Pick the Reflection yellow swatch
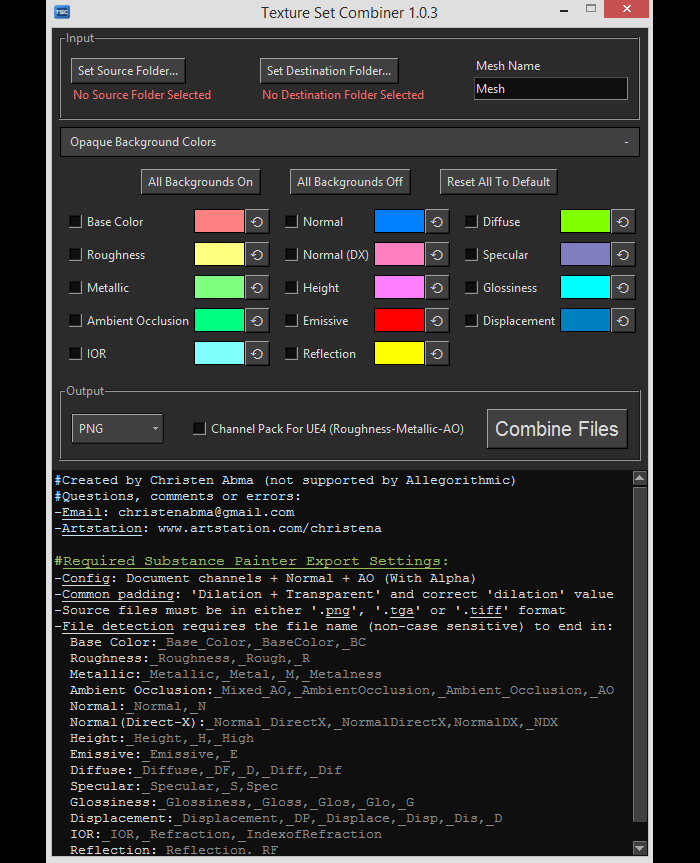The image size is (700, 863). [399, 353]
